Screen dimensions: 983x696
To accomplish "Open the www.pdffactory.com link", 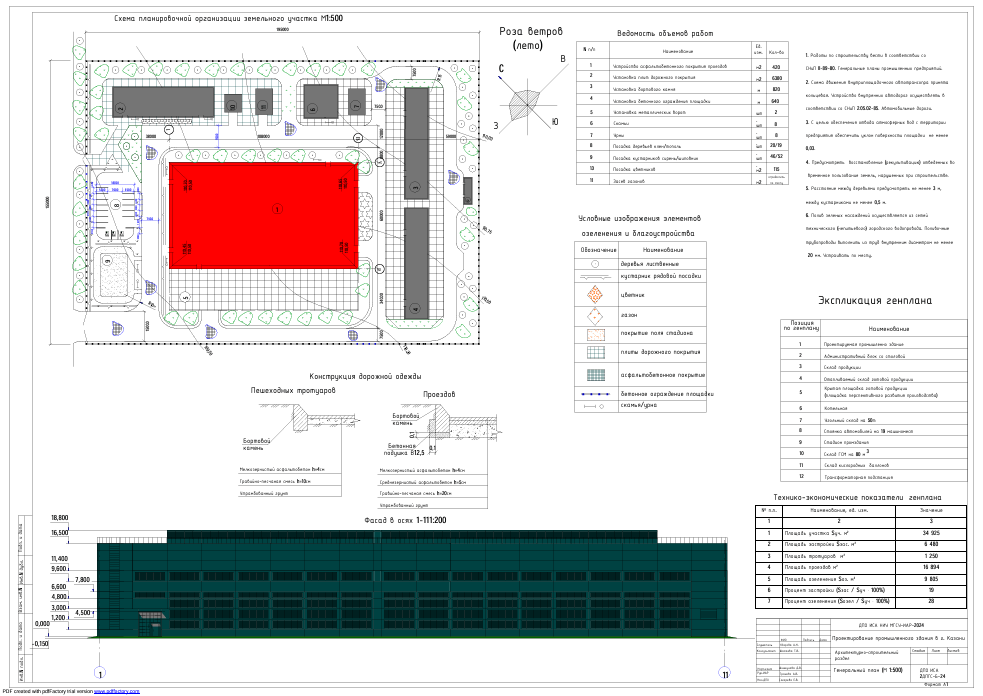I will point(117,691).
